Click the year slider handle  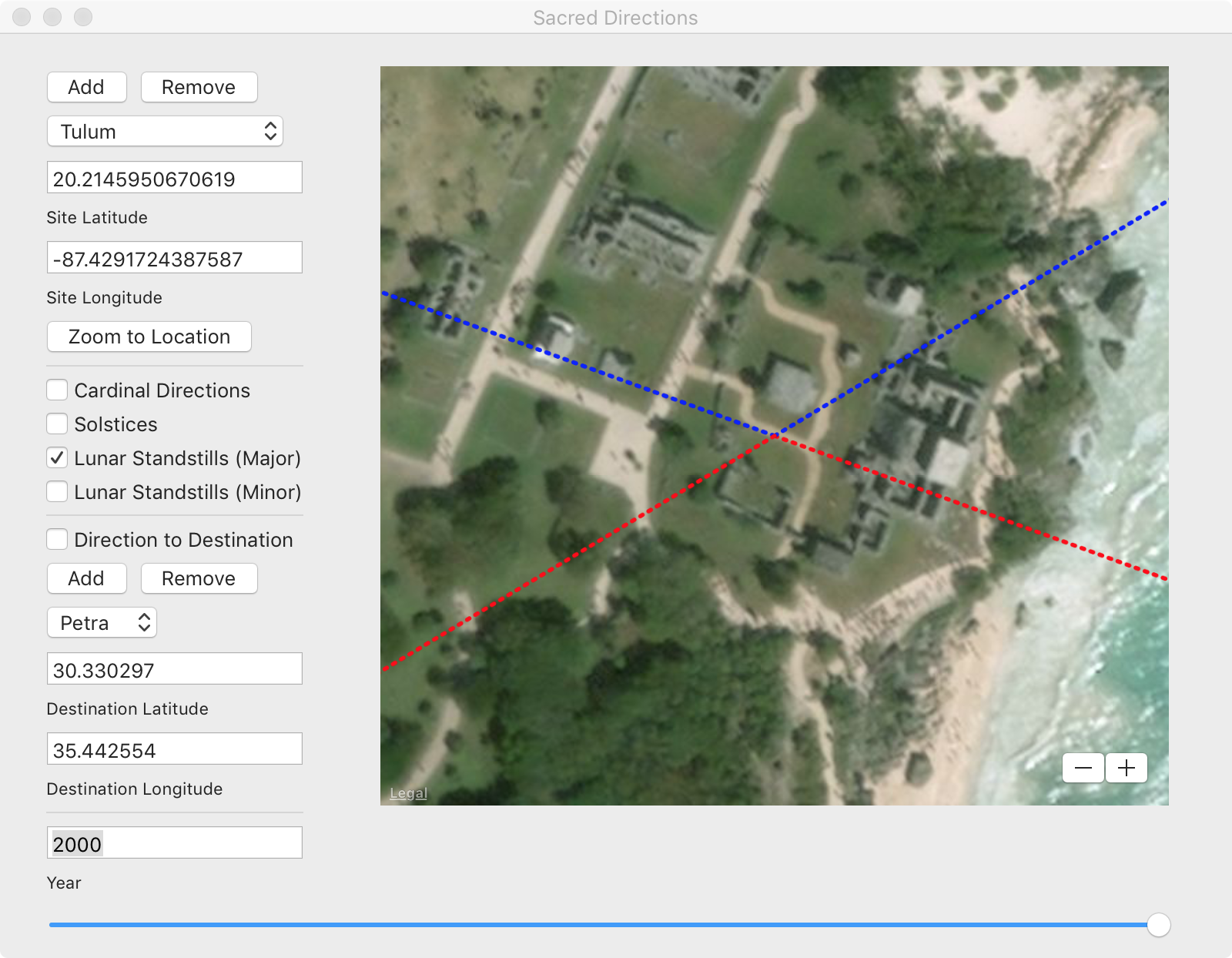pyautogui.click(x=1158, y=925)
